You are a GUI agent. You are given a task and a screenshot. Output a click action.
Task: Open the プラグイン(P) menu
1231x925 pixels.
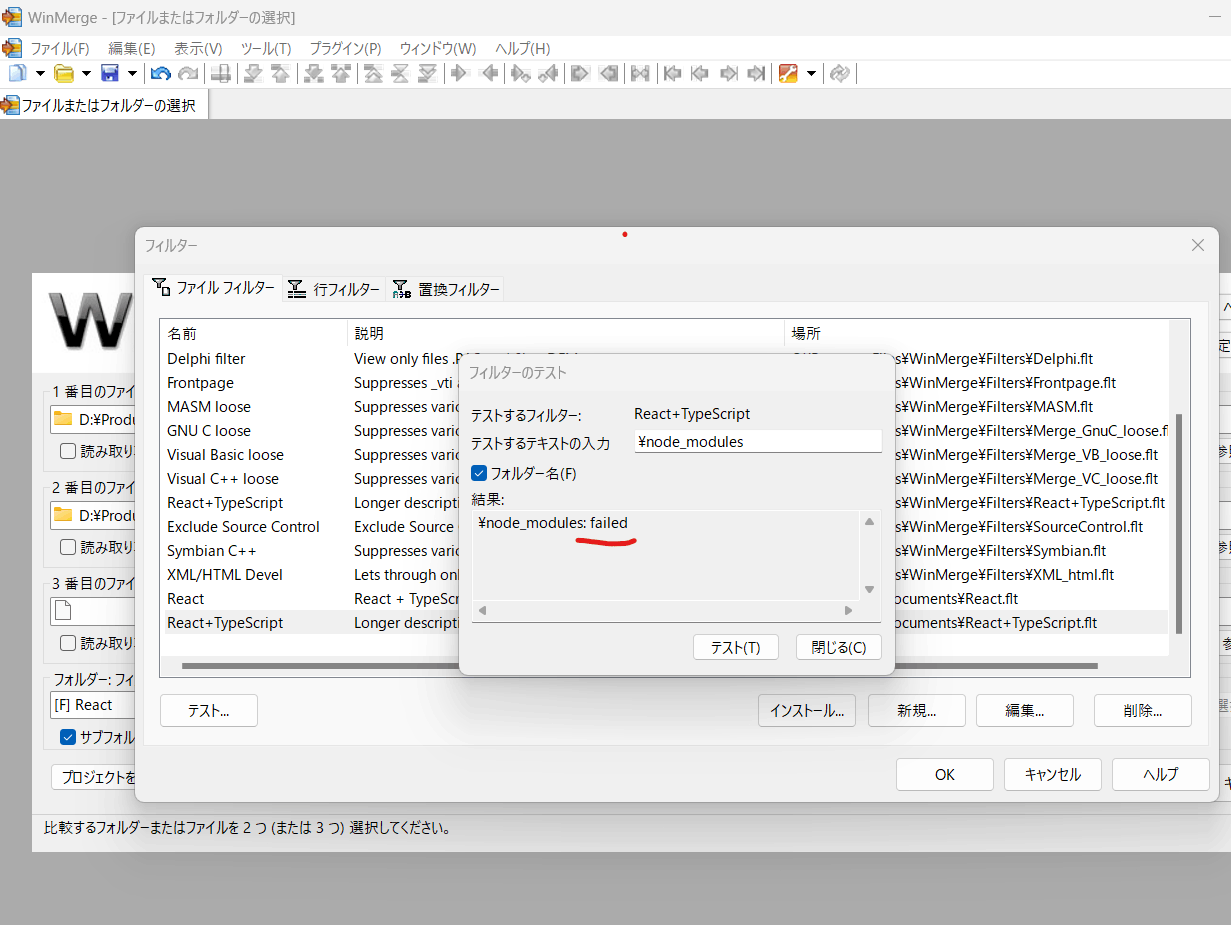(x=345, y=48)
